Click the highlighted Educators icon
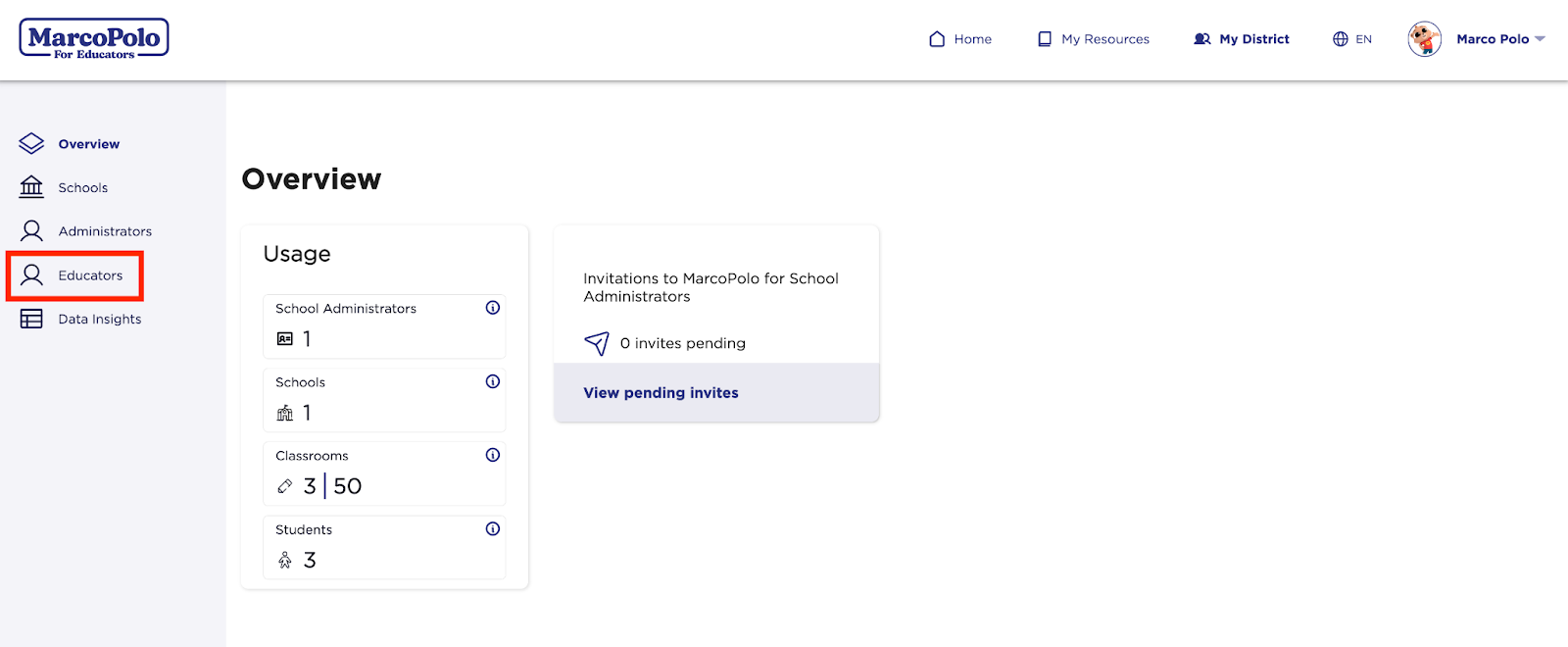1568x647 pixels. (30, 275)
